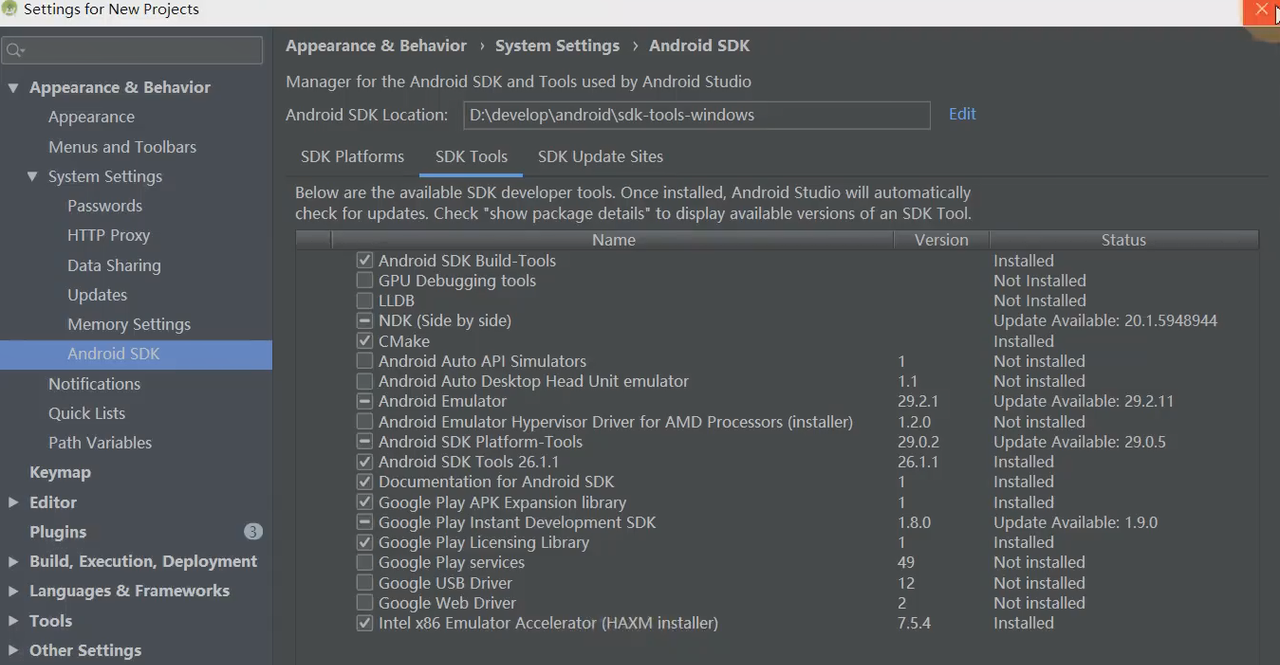
Task: Open the SDK Update Sites tab
Action: [600, 157]
